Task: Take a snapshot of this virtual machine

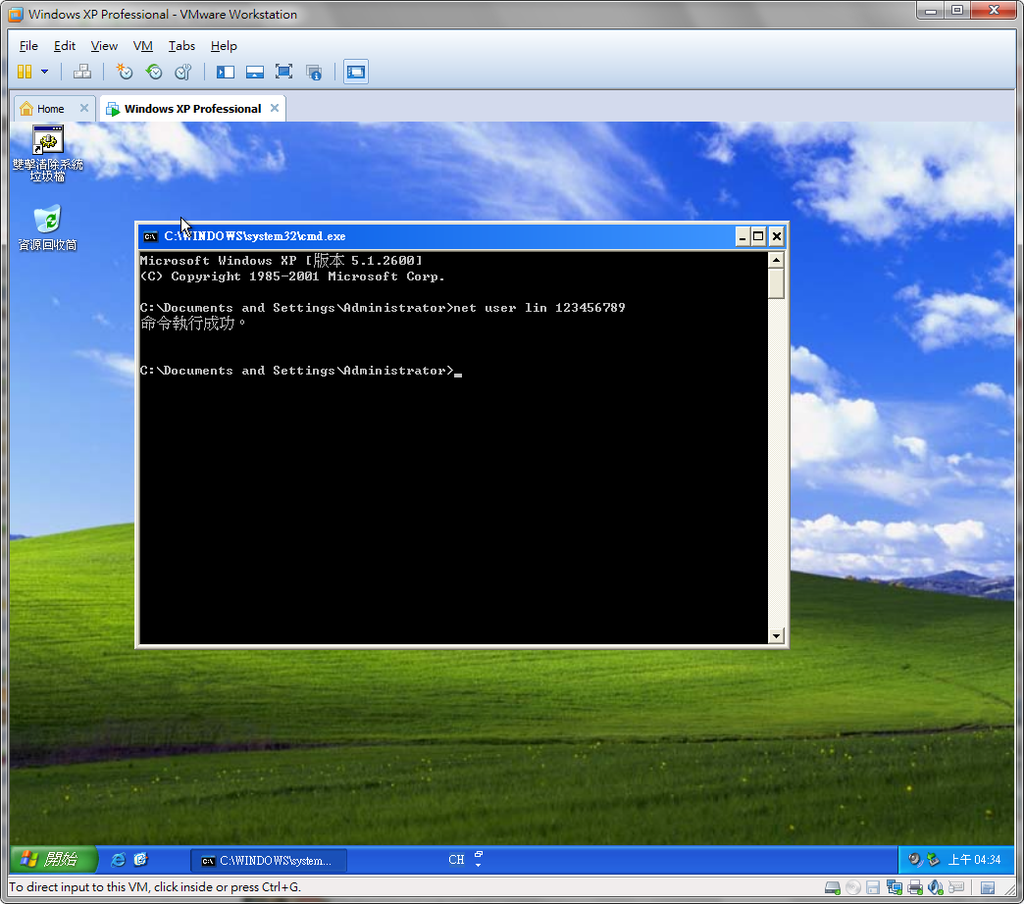Action: [x=124, y=72]
